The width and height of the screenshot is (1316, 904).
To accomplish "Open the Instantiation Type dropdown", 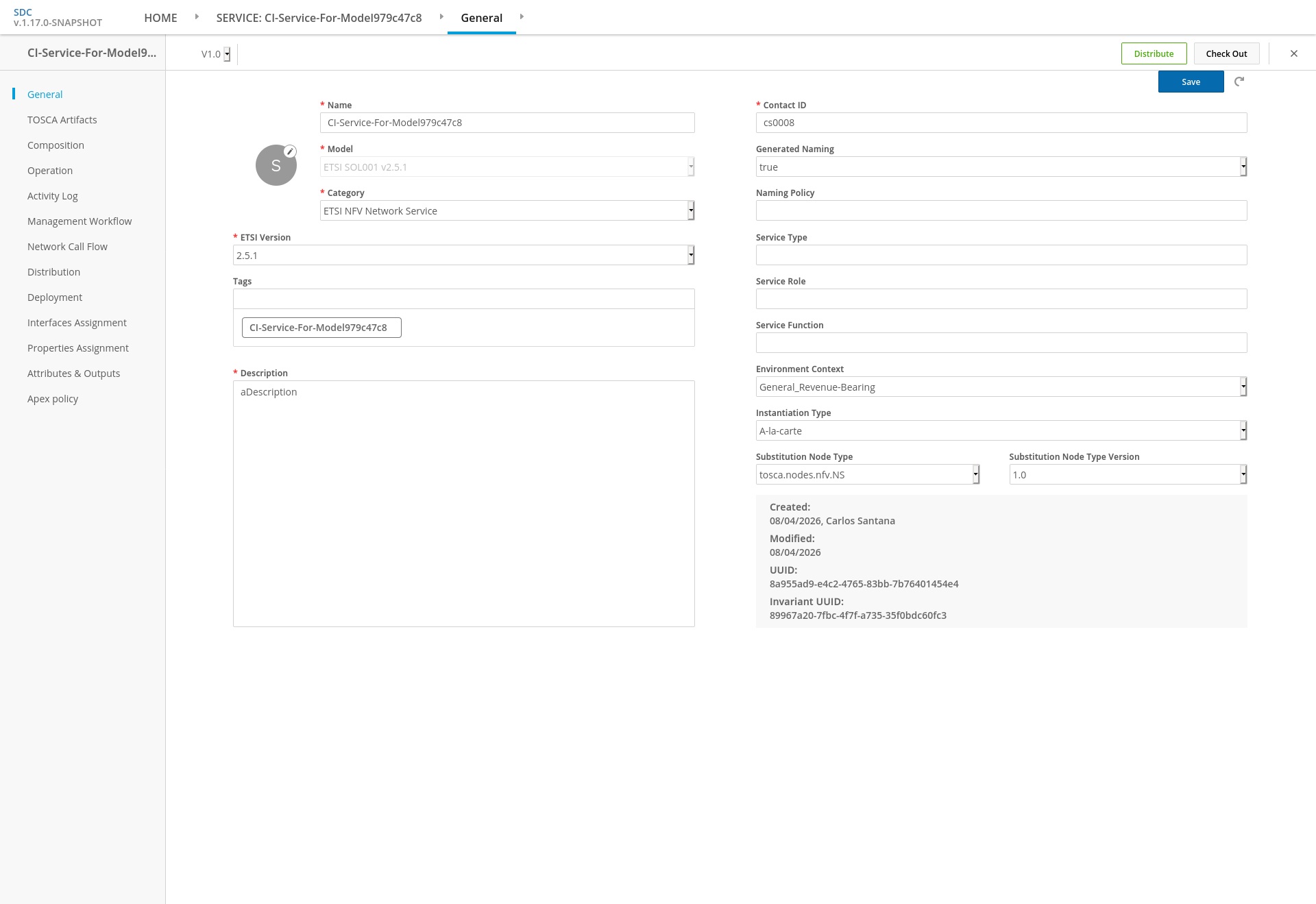I will point(1001,430).
